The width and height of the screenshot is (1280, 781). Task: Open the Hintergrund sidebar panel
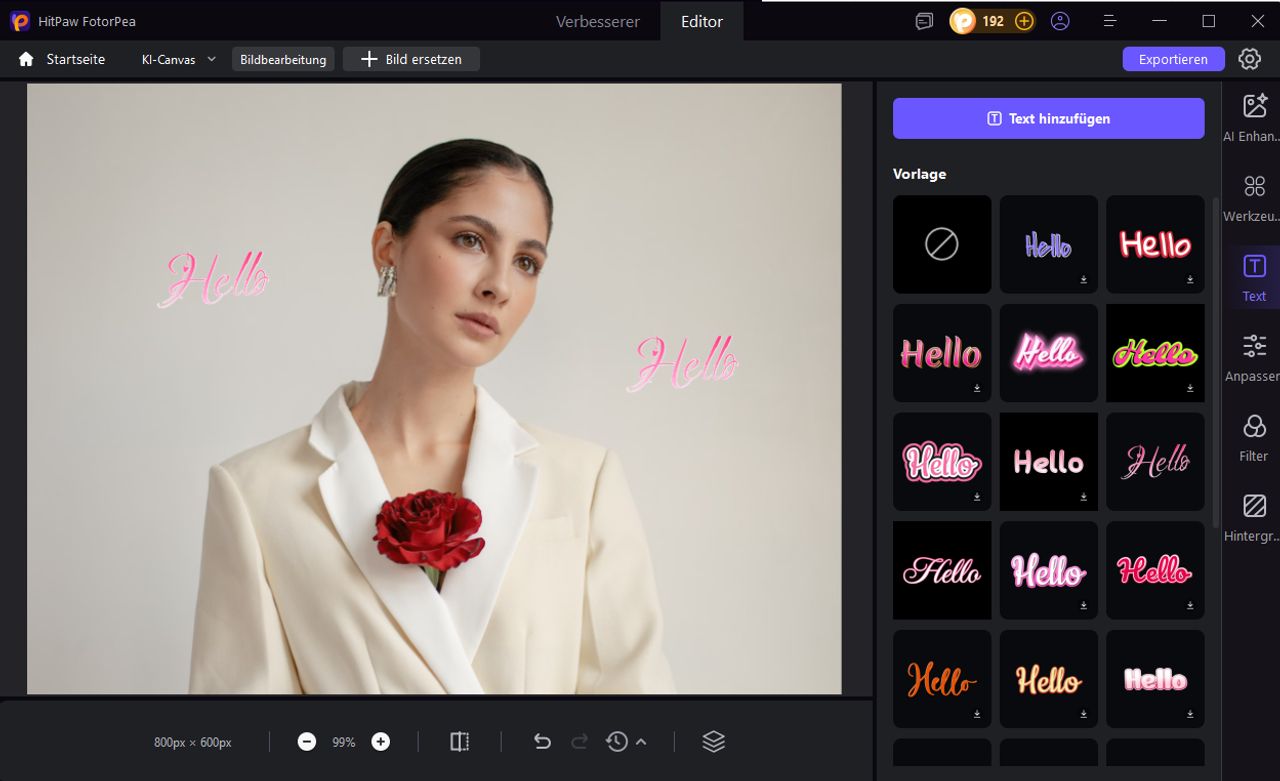tap(1254, 518)
